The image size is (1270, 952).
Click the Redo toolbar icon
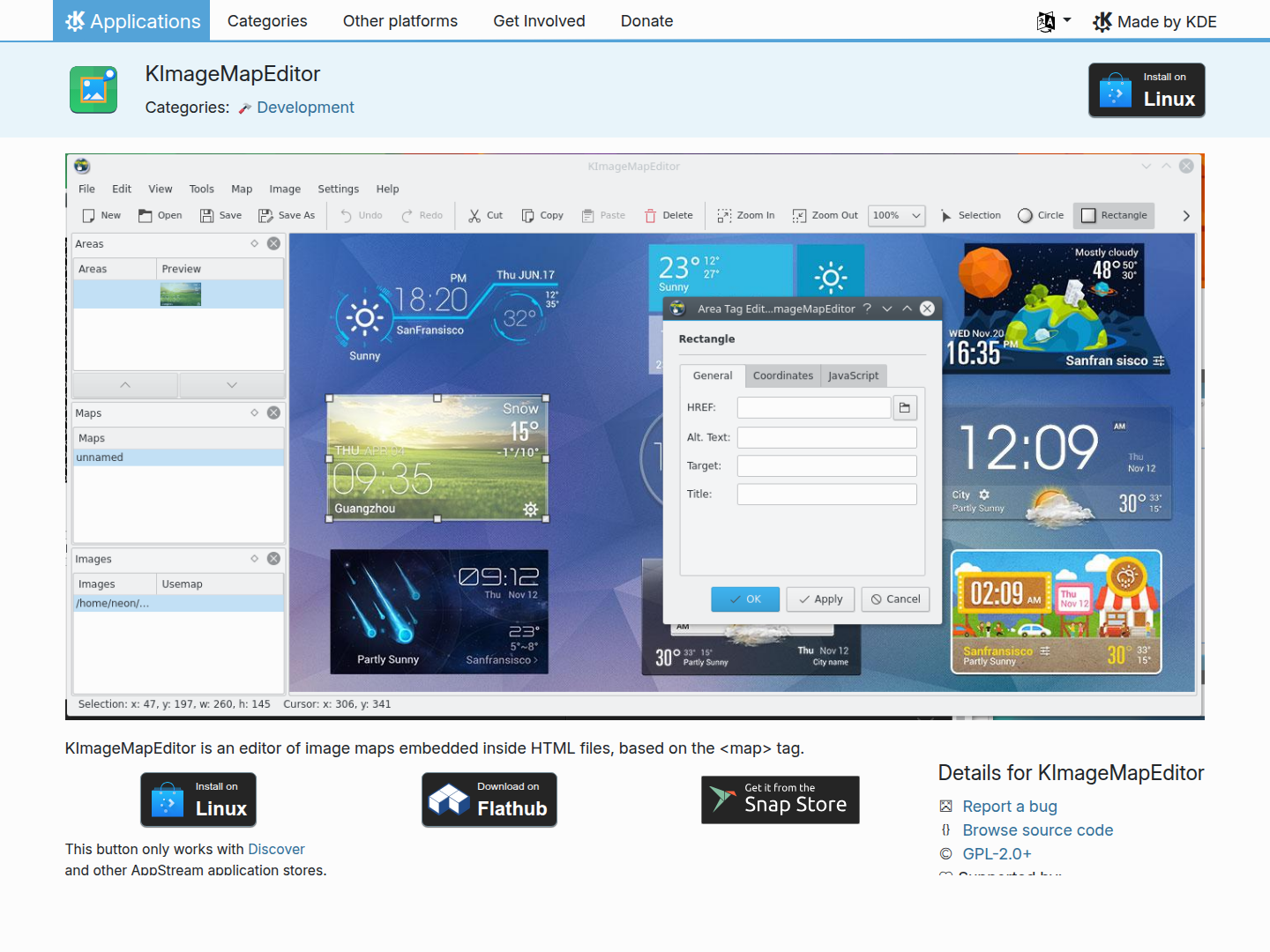[407, 216]
